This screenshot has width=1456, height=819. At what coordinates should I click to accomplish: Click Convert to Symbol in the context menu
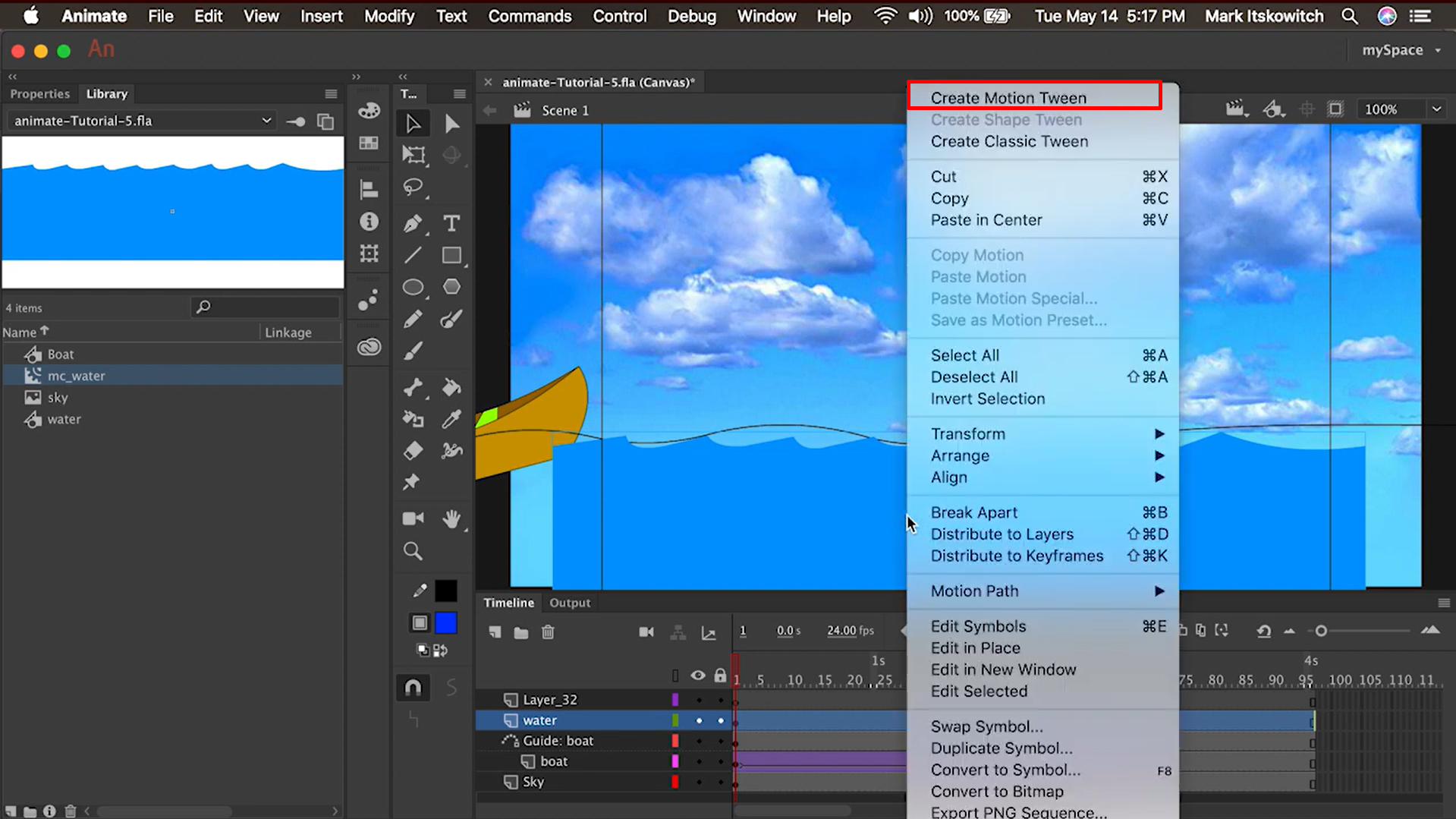coord(1005,770)
